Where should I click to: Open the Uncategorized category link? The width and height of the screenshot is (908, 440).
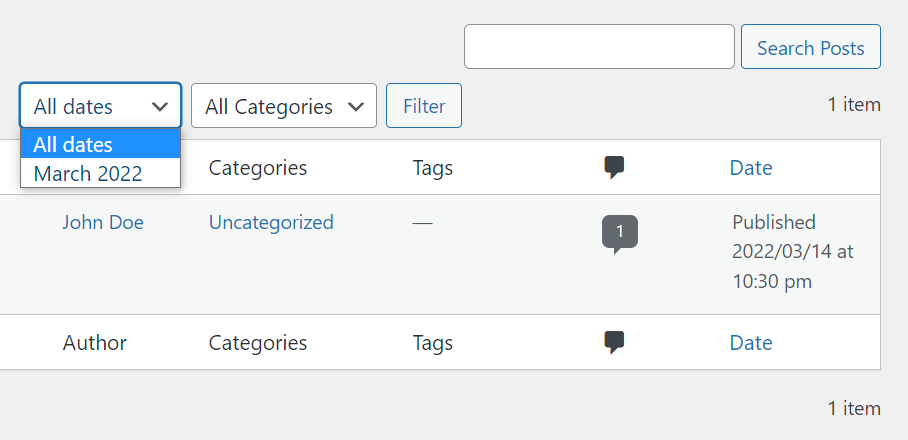click(271, 222)
